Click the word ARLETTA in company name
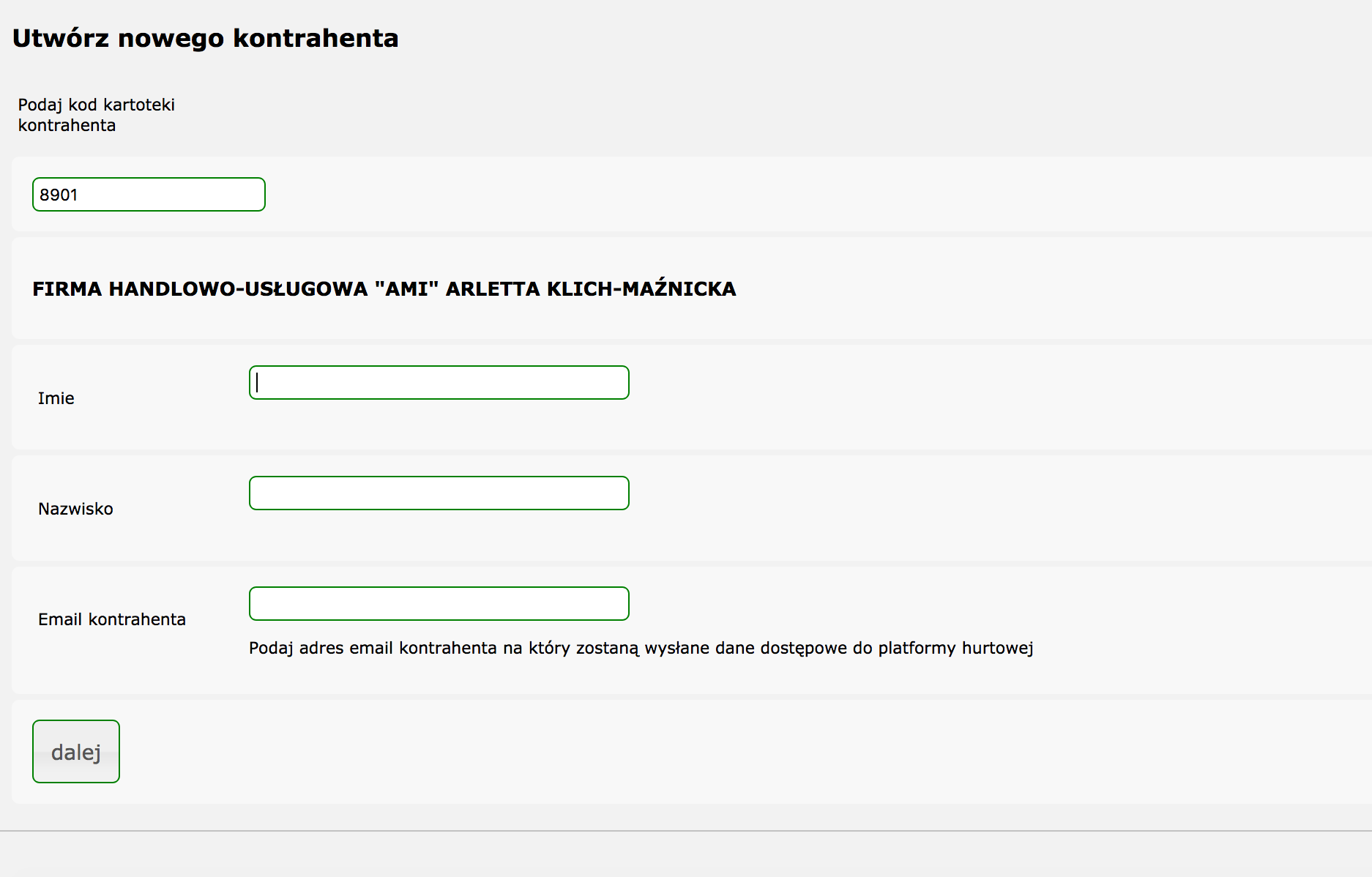 (493, 289)
